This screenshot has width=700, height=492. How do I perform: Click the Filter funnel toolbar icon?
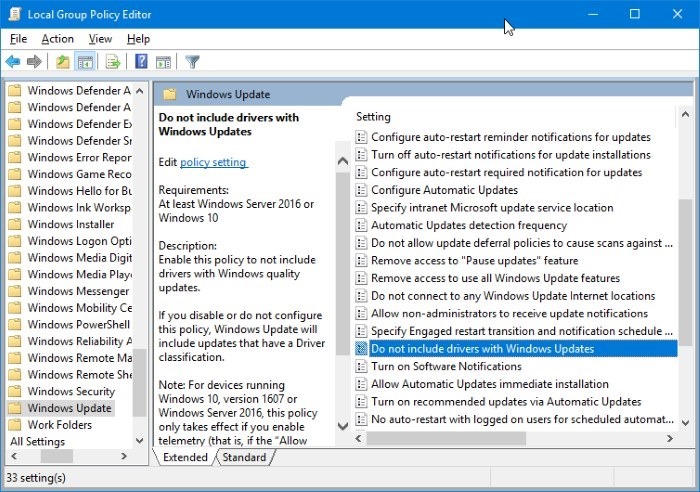click(192, 62)
